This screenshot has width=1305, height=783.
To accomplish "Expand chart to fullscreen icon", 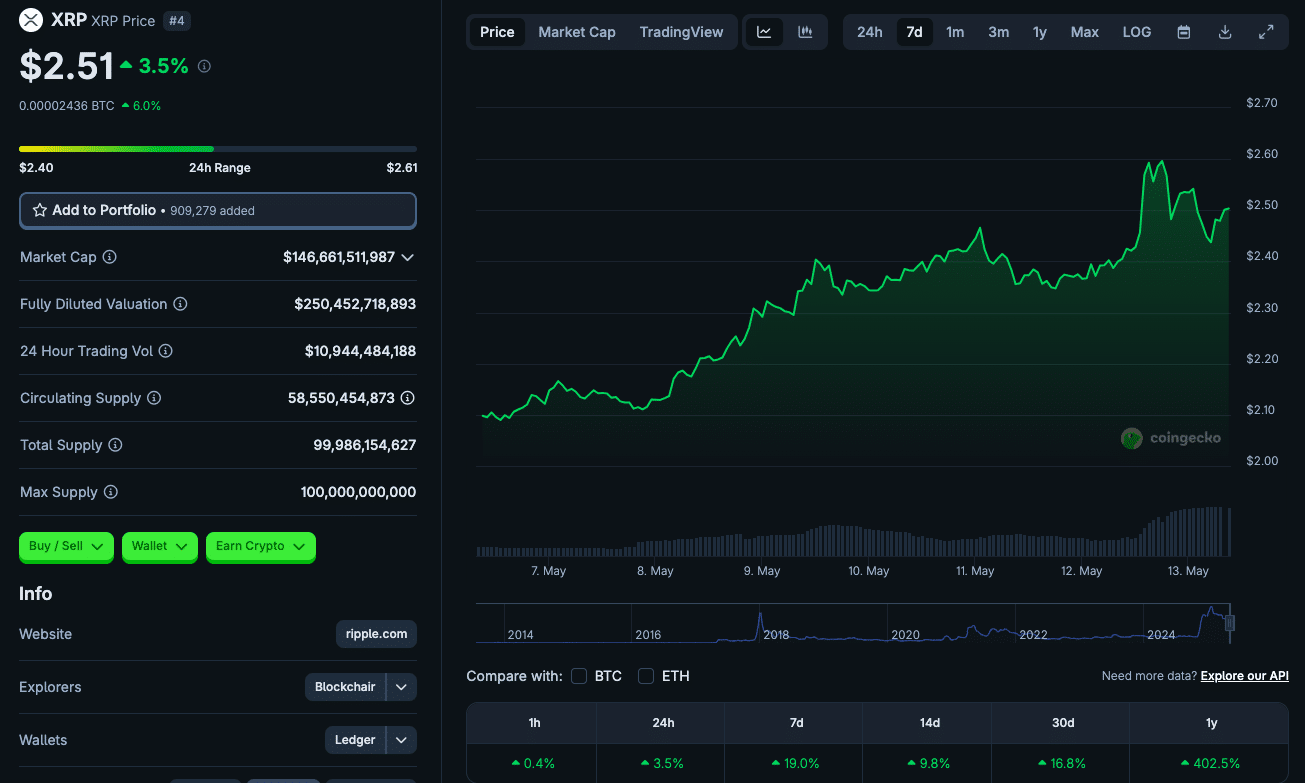I will pyautogui.click(x=1266, y=32).
